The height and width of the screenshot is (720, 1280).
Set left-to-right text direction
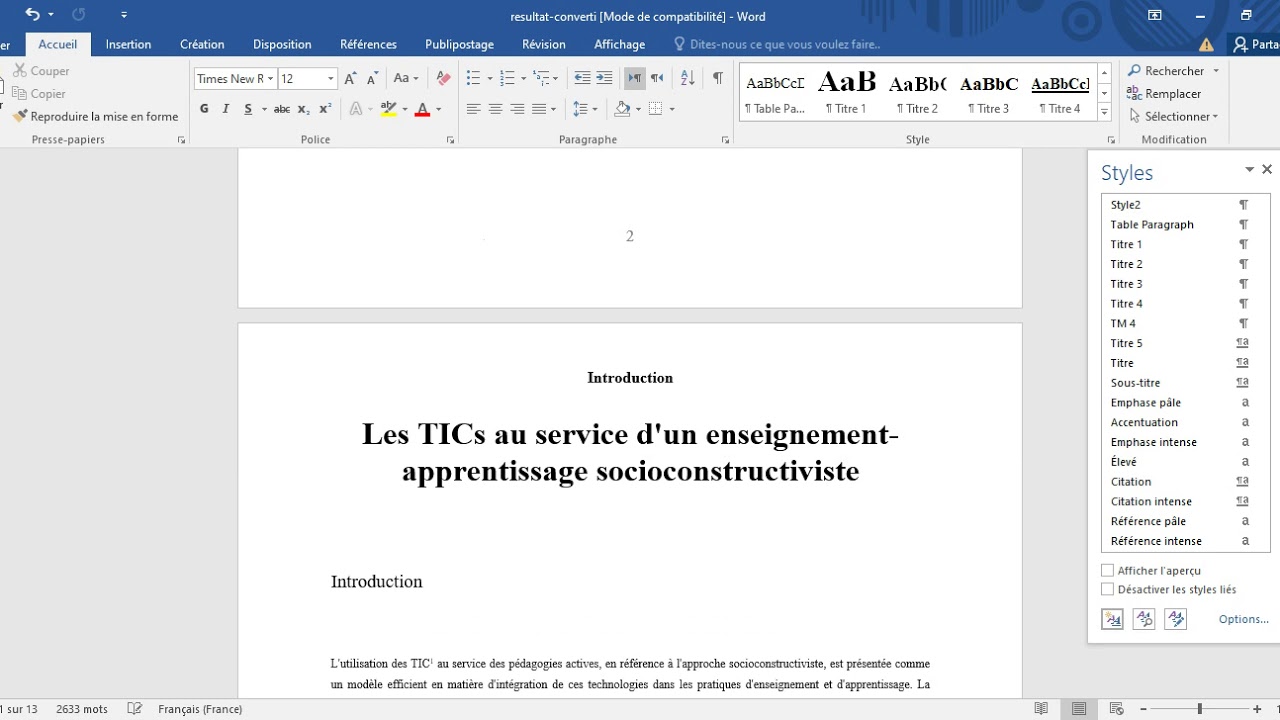634,78
